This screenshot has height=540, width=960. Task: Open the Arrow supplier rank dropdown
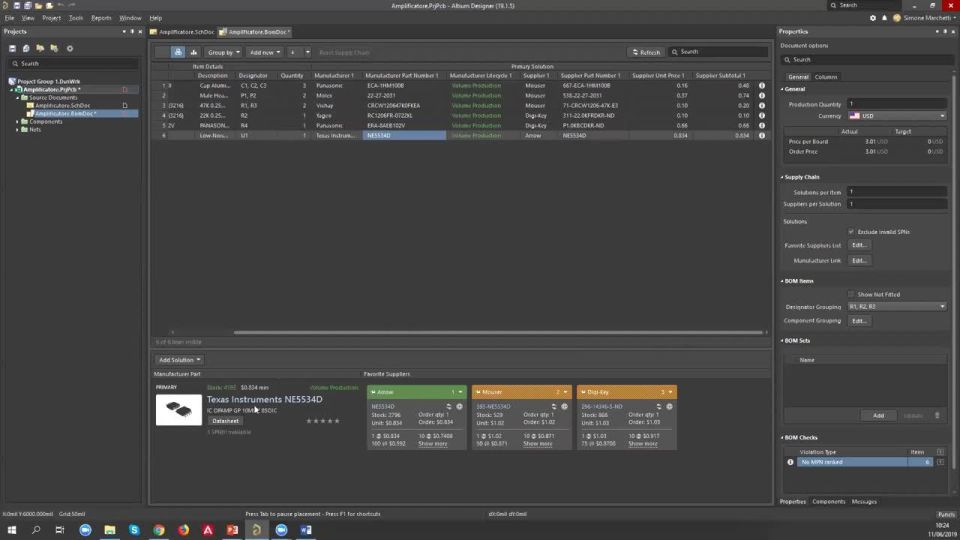click(x=460, y=392)
